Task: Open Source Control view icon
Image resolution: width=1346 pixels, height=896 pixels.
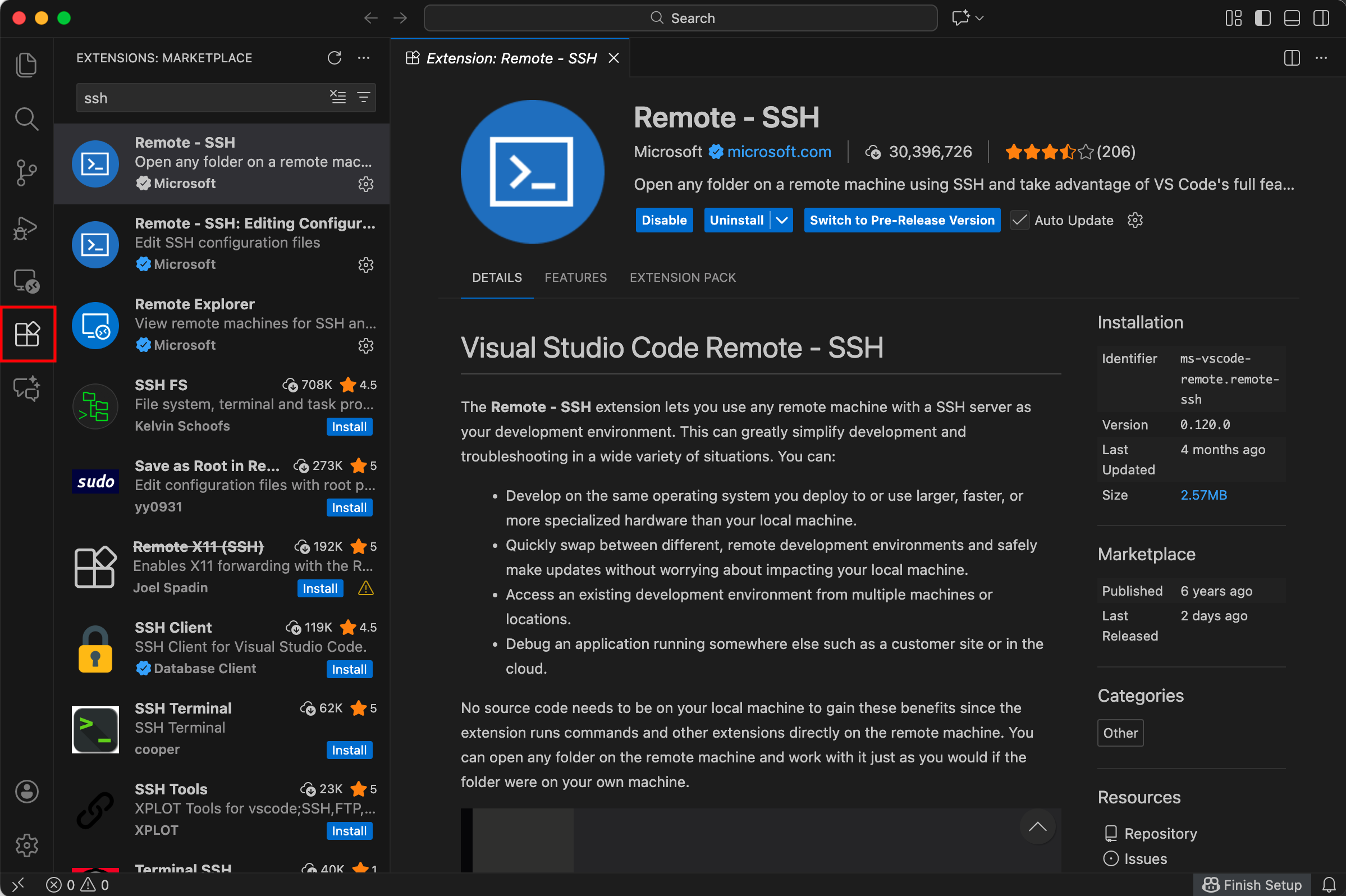Action: pos(26,172)
